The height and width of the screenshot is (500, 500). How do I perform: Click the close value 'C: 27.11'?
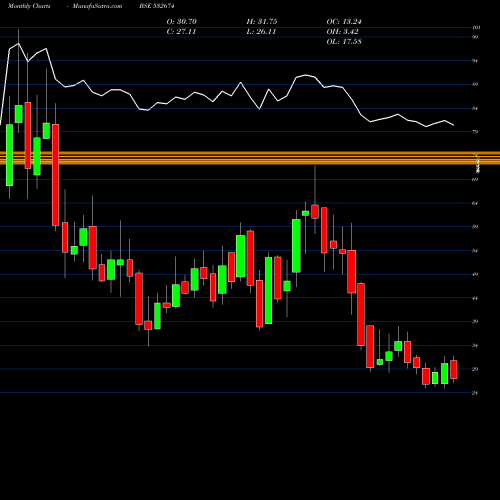pyautogui.click(x=181, y=32)
